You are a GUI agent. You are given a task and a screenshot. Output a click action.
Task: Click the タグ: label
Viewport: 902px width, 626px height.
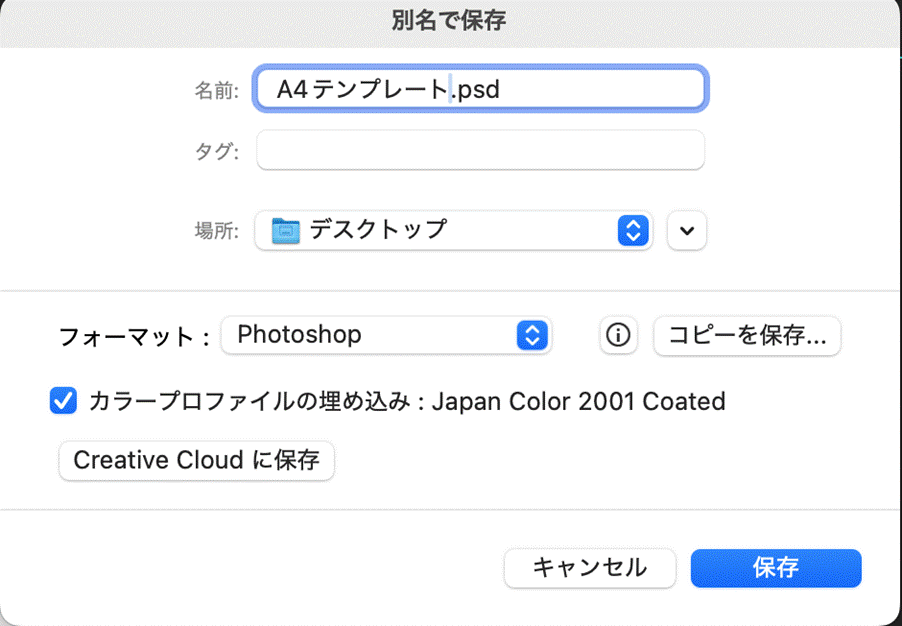coord(216,152)
